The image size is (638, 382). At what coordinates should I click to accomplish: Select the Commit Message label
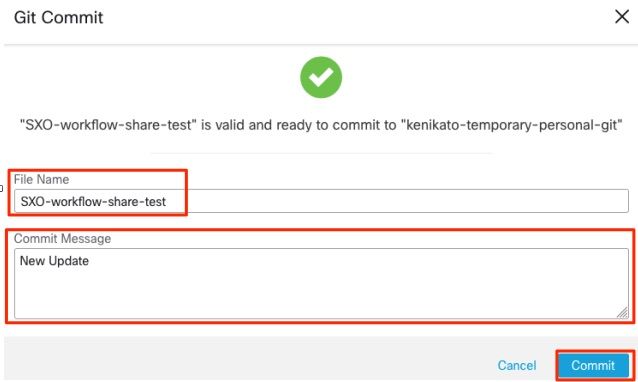coord(62,238)
